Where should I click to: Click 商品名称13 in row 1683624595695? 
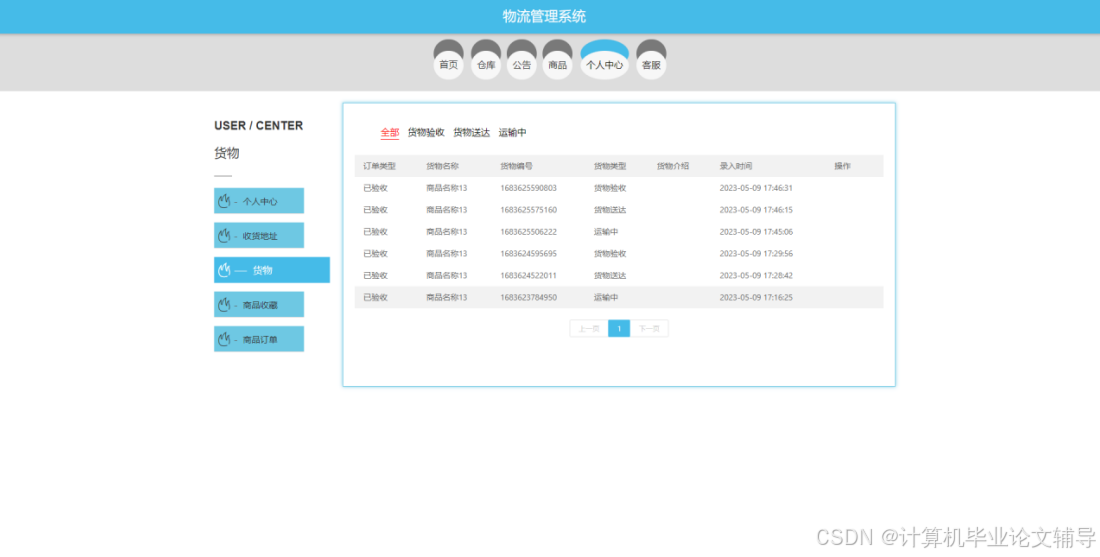[447, 253]
